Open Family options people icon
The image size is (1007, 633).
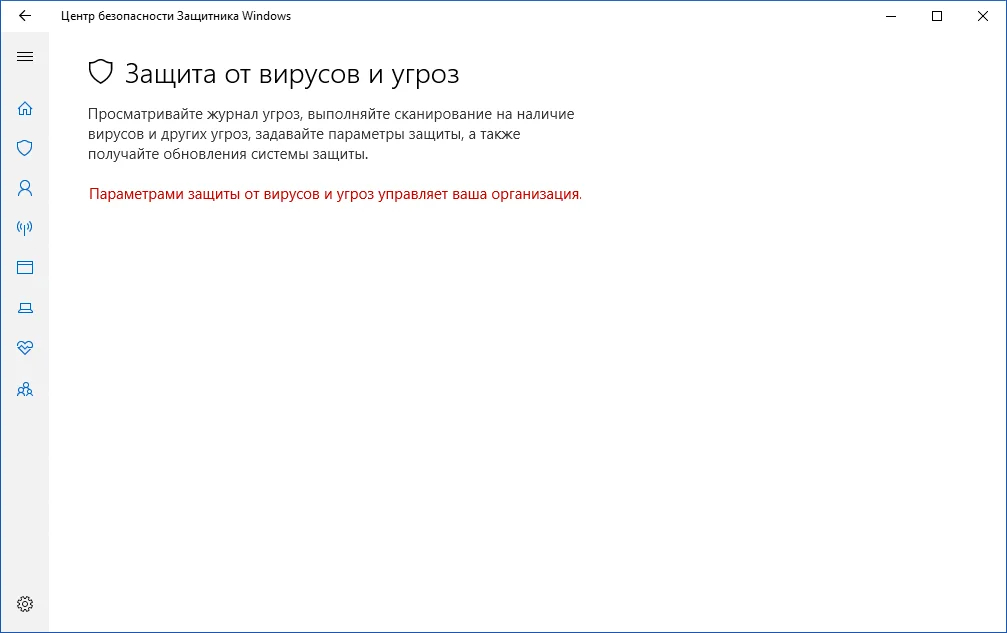(25, 389)
